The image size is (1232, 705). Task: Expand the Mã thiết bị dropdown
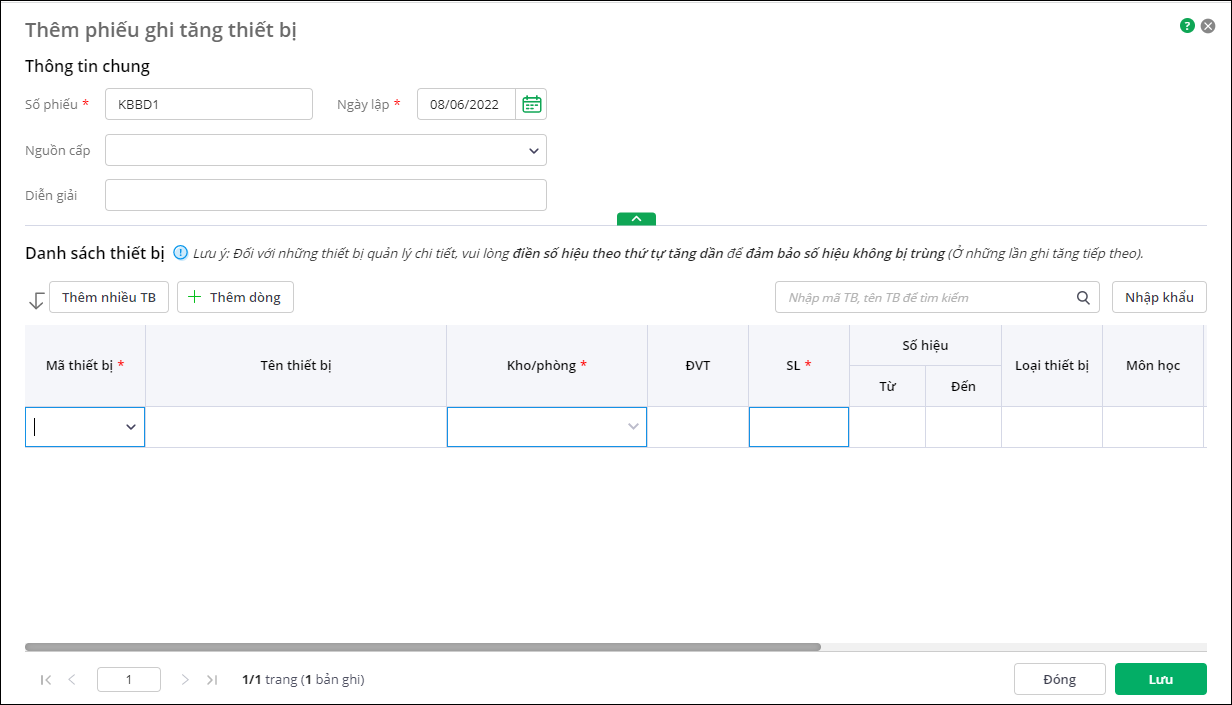coord(130,427)
